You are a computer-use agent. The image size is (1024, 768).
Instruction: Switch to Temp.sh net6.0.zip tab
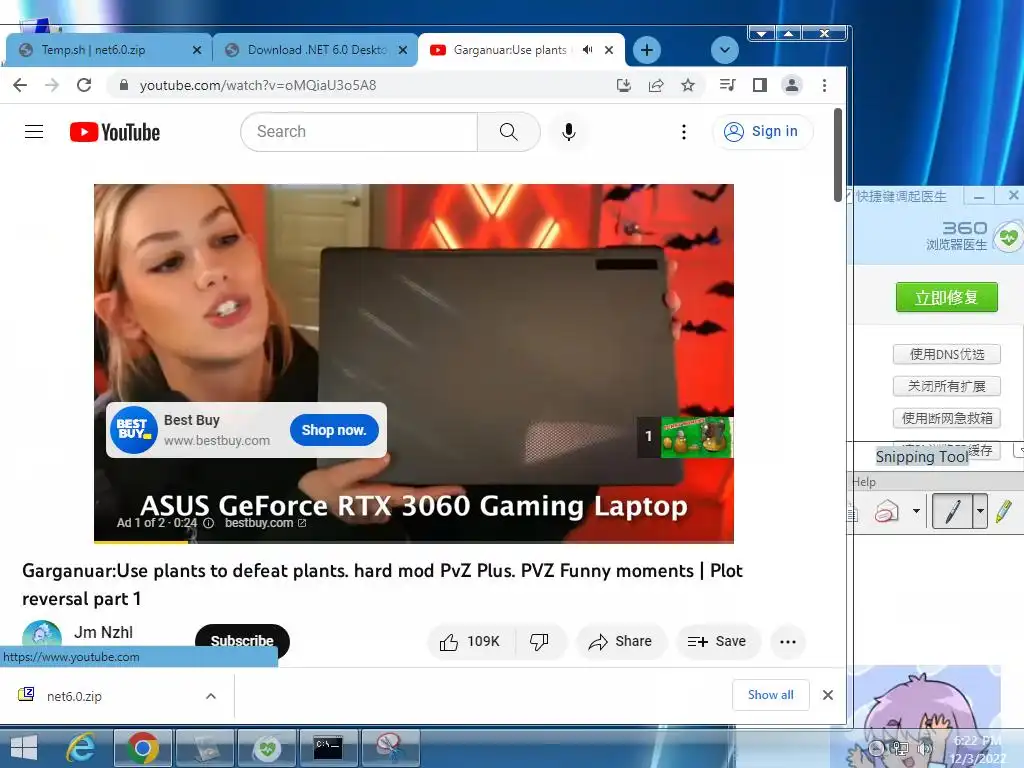click(108, 50)
